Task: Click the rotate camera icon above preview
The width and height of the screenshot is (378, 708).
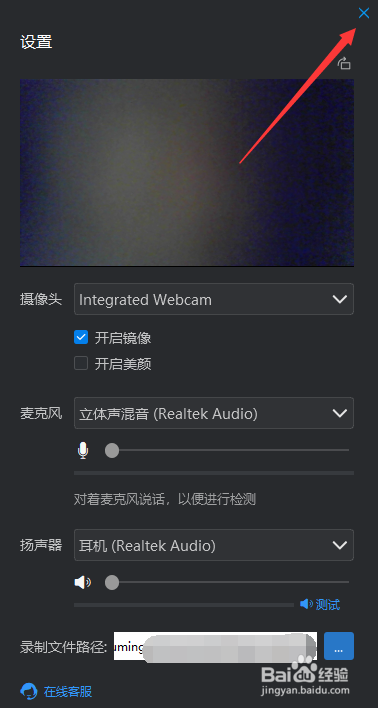Action: tap(344, 63)
